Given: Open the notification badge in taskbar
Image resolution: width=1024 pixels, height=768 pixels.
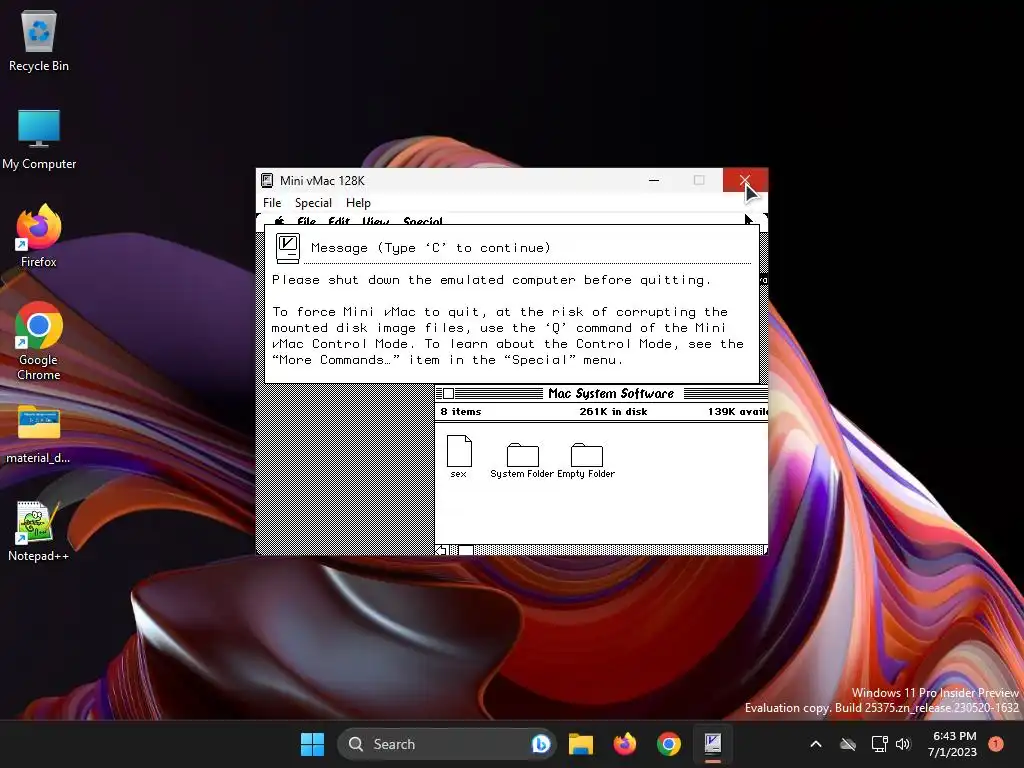Looking at the screenshot, I should [x=996, y=743].
